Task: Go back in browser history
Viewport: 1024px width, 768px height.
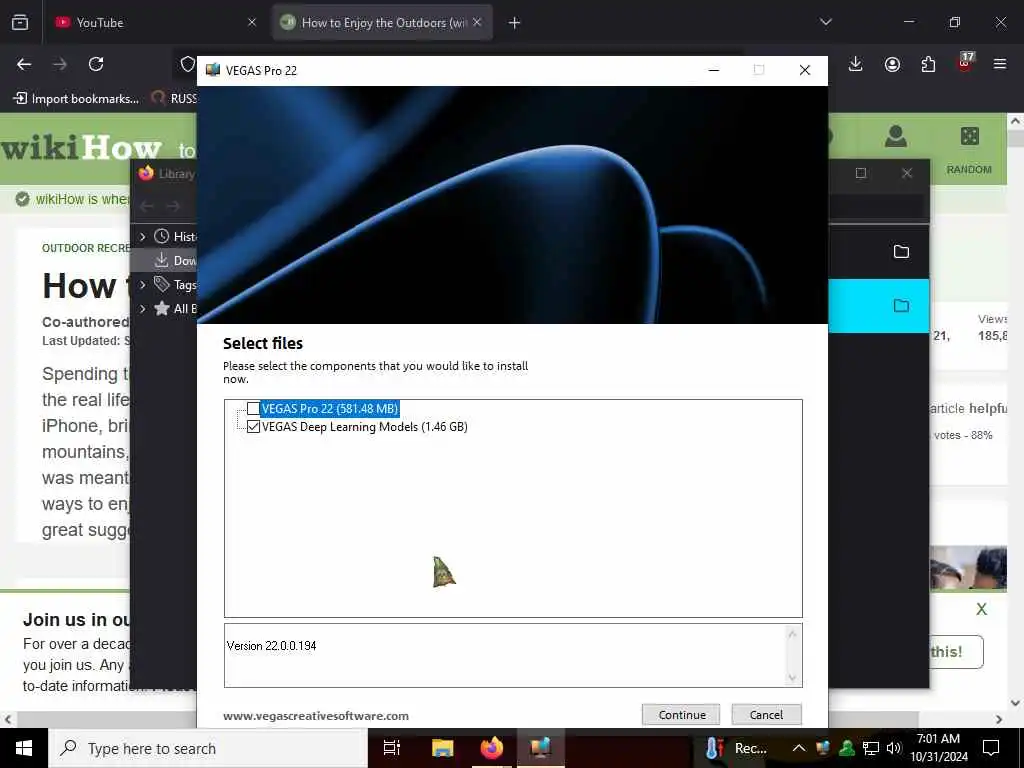Action: 24,64
